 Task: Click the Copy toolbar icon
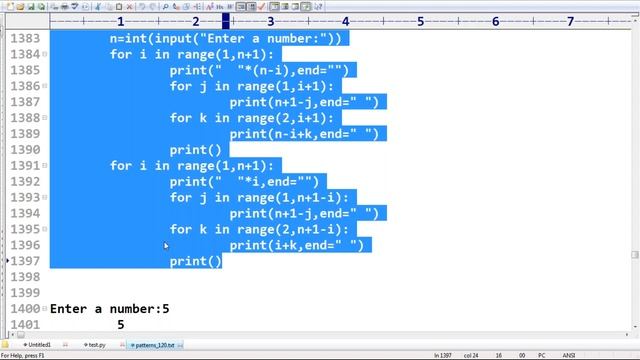click(x=109, y=7)
